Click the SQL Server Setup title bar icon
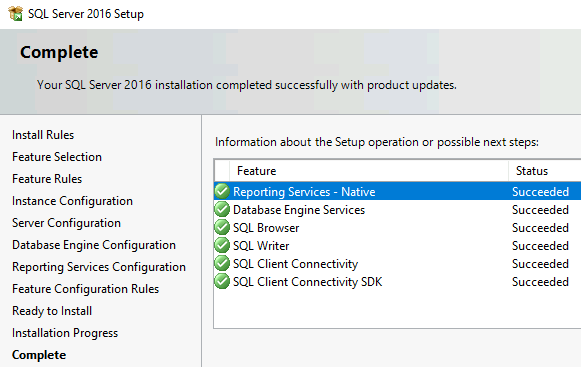Image resolution: width=581 pixels, height=367 pixels. (x=16, y=14)
